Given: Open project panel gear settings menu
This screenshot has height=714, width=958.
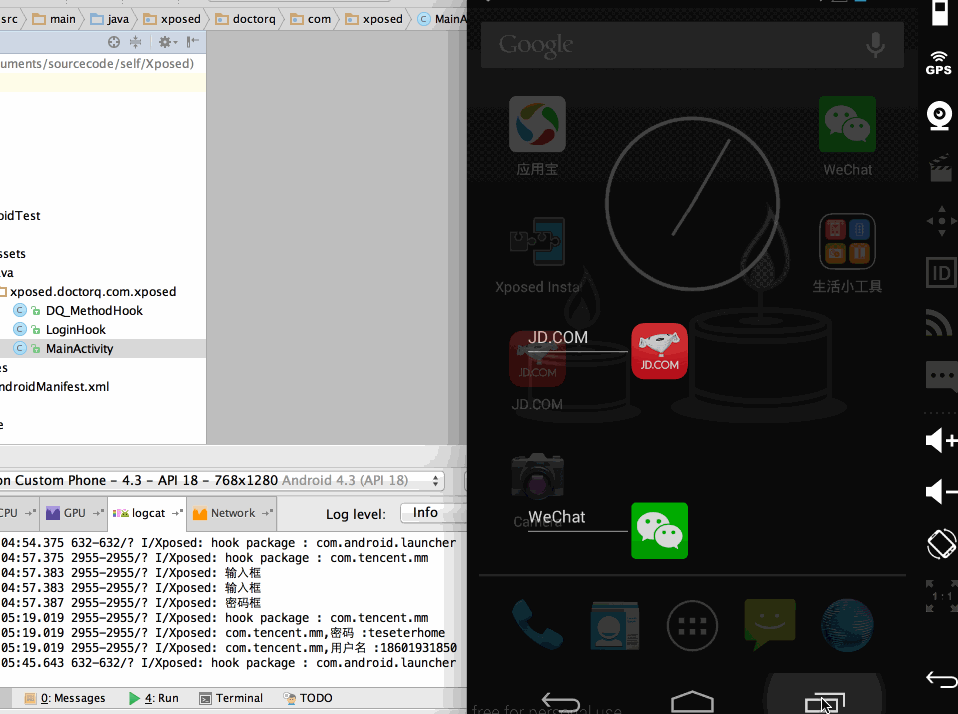Looking at the screenshot, I should pyautogui.click(x=166, y=42).
